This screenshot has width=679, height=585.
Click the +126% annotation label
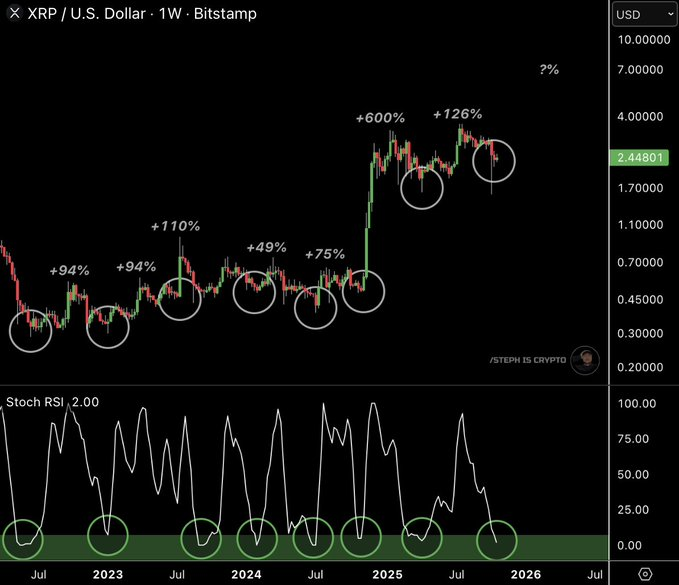point(457,114)
